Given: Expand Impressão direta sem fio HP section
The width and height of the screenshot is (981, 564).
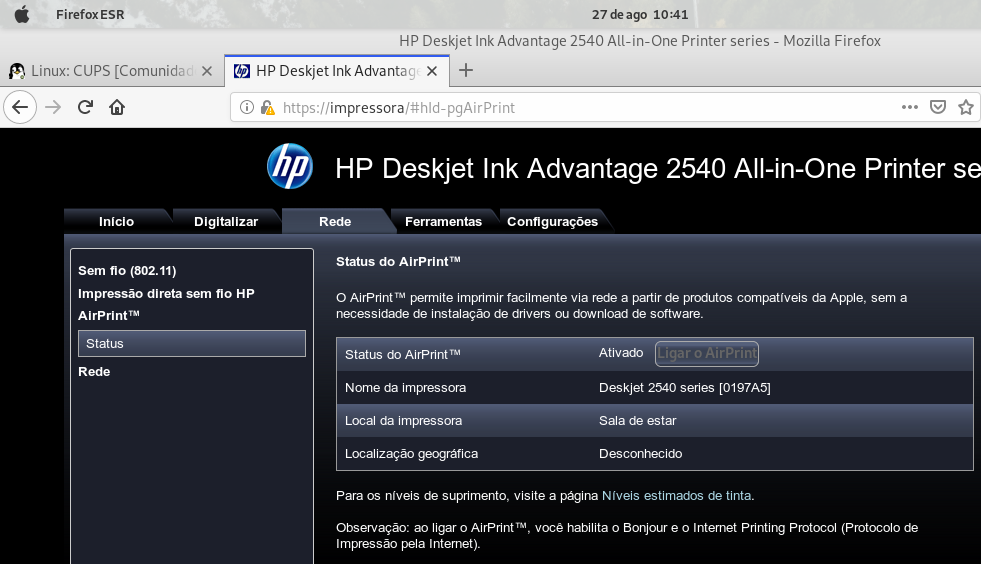Looking at the screenshot, I should point(166,294).
